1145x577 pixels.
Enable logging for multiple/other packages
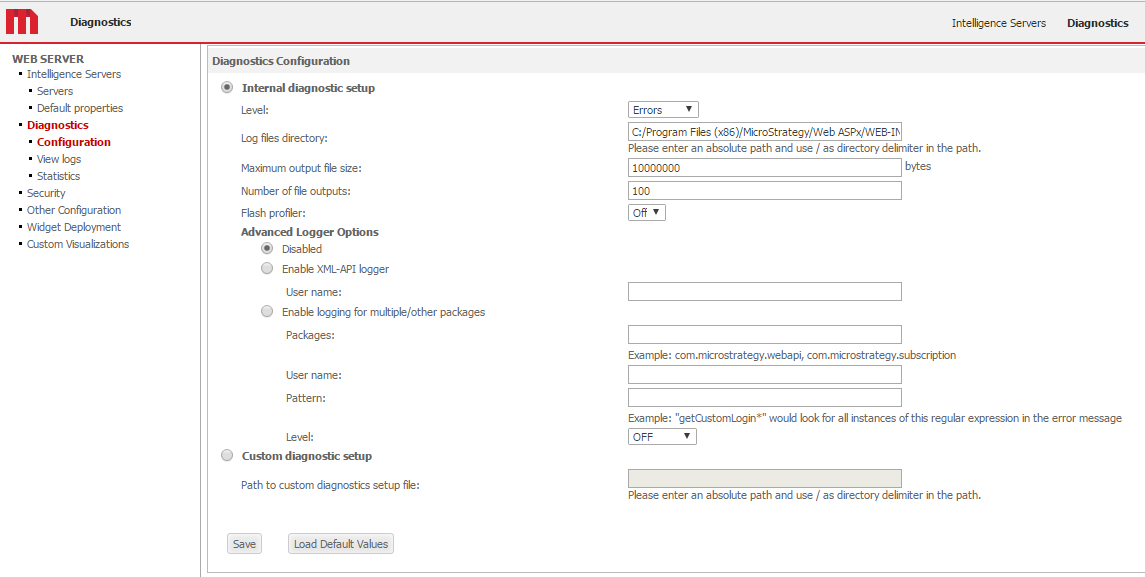267,311
